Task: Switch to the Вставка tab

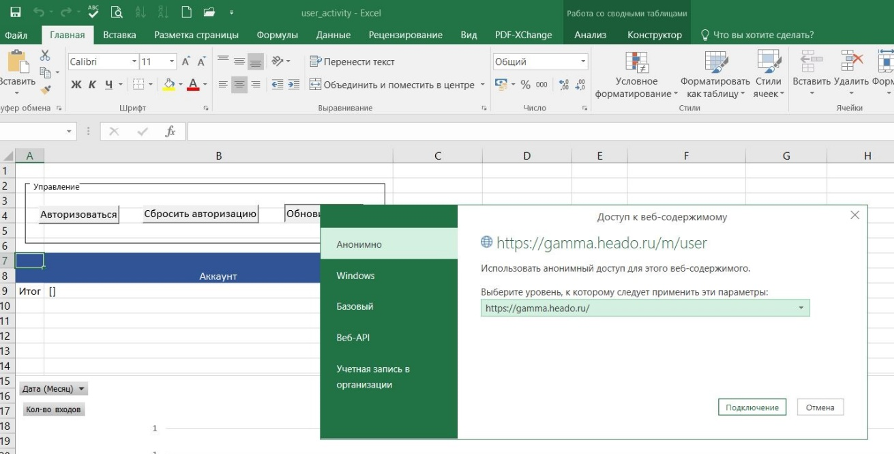Action: coord(119,35)
